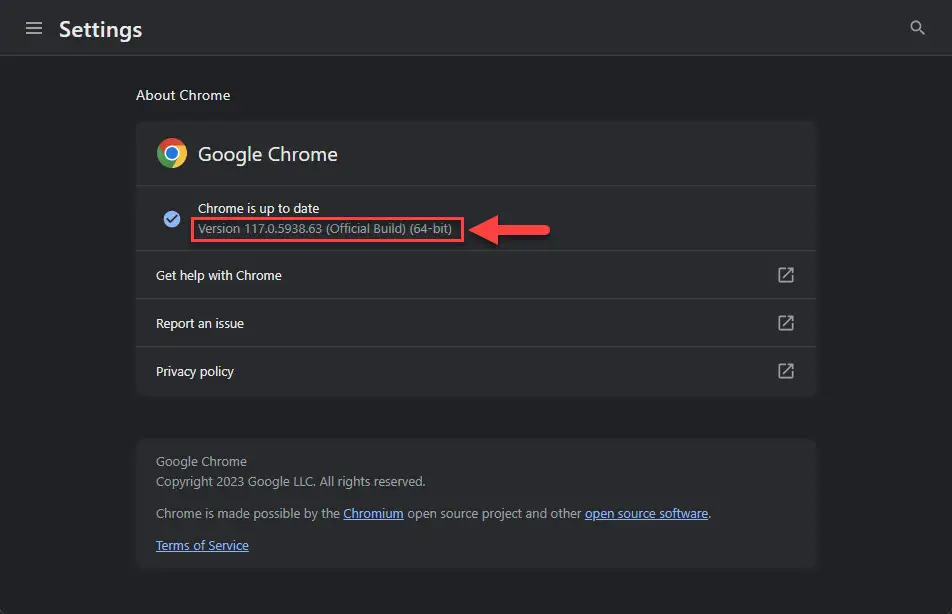Click the Google Chrome logo icon
This screenshot has width=952, height=614.
click(172, 154)
